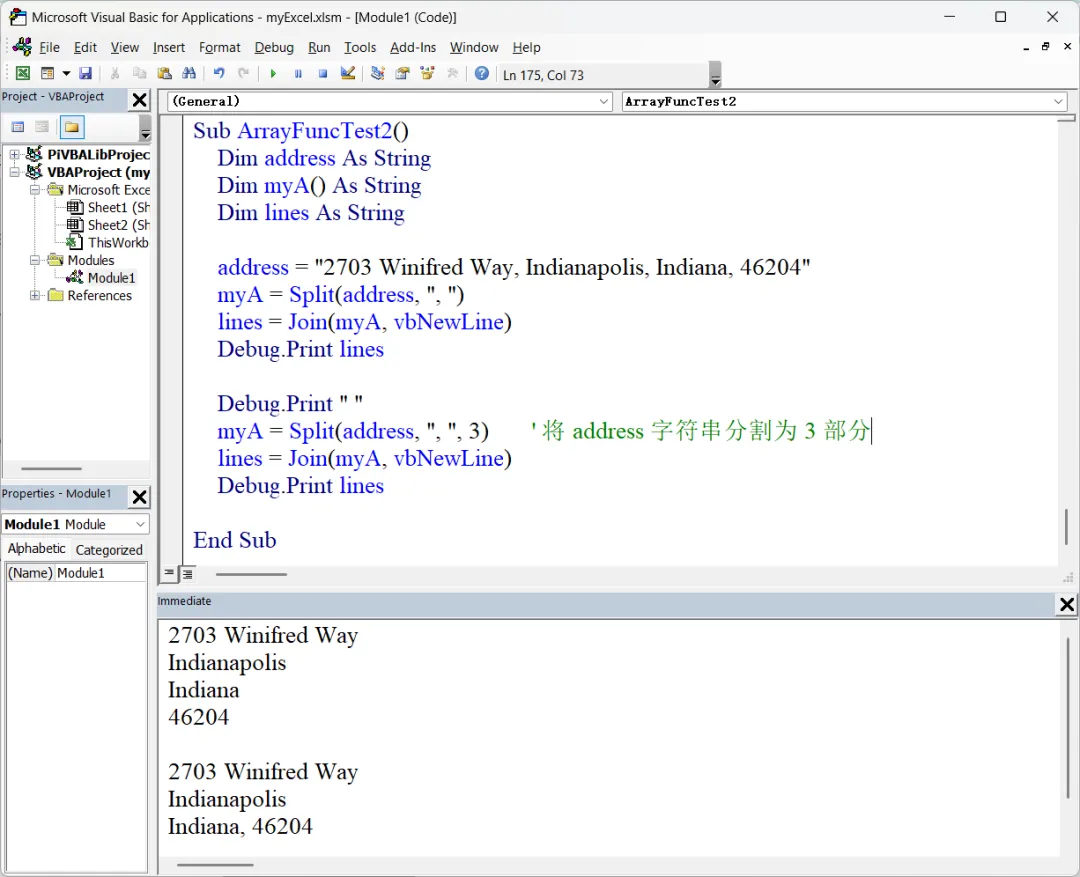1080x877 pixels.
Task: Open the Window menu
Action: 474,48
